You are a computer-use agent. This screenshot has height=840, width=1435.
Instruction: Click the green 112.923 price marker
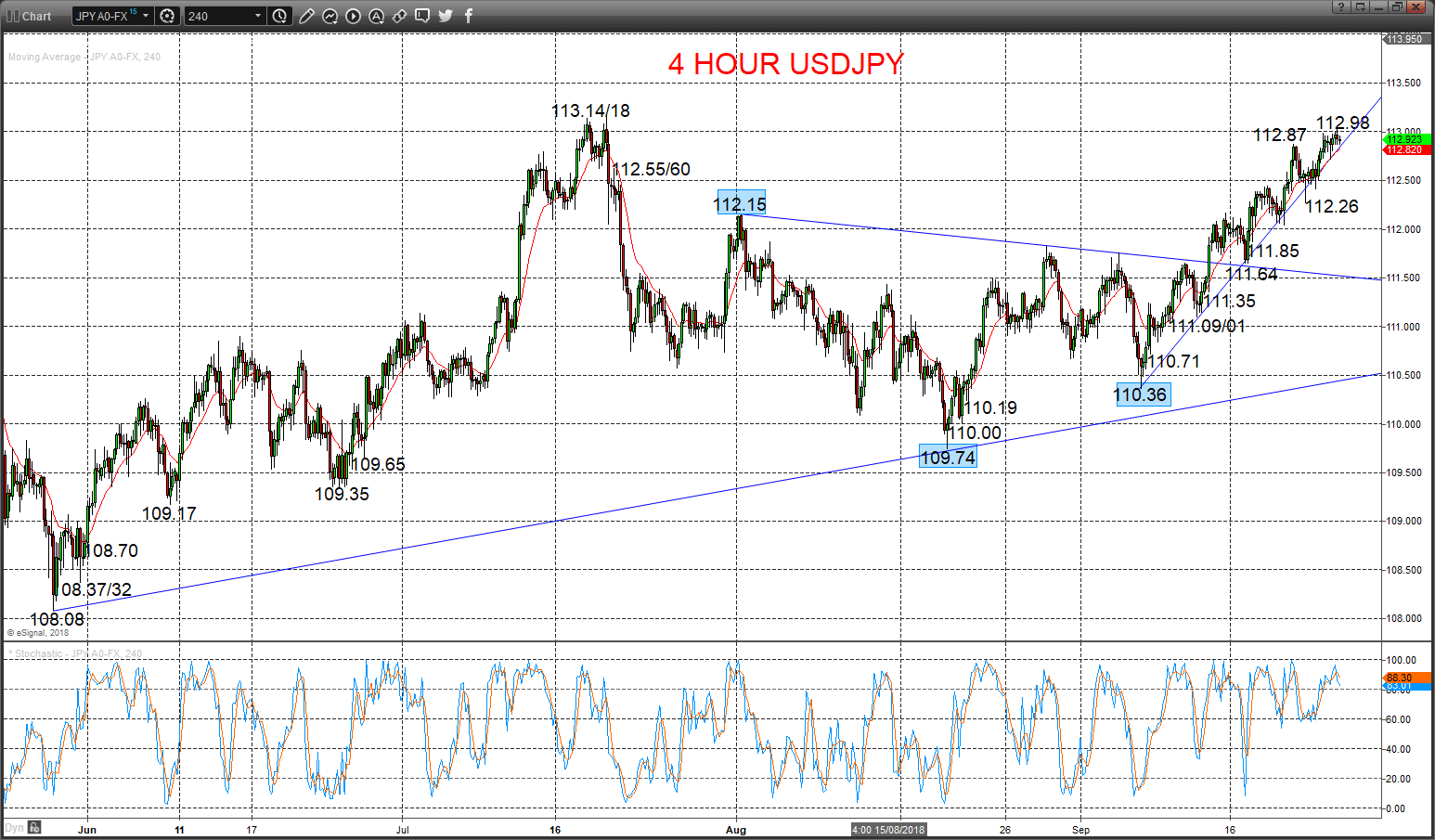[1406, 139]
